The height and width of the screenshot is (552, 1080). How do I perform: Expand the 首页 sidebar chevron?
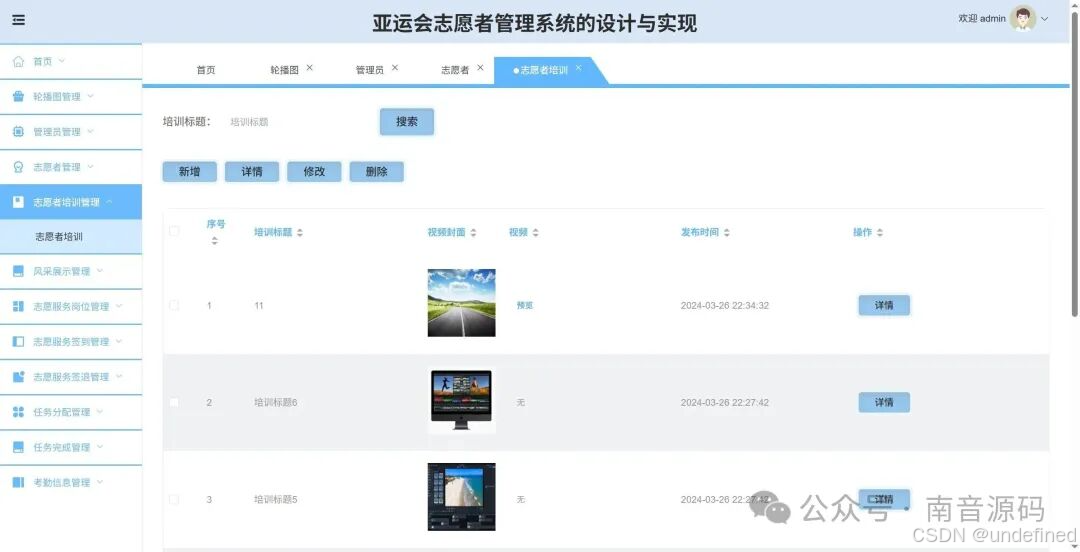click(x=61, y=61)
